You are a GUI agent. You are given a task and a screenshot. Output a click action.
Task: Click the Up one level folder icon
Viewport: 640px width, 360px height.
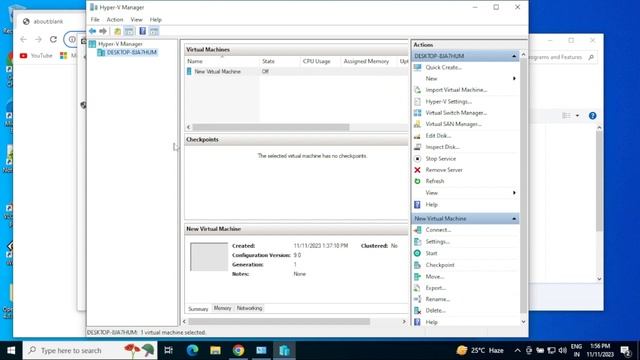(x=118, y=31)
